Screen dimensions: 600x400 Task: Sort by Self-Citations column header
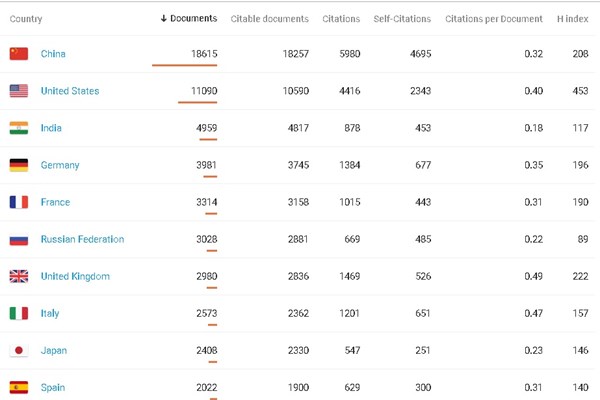tap(401, 19)
